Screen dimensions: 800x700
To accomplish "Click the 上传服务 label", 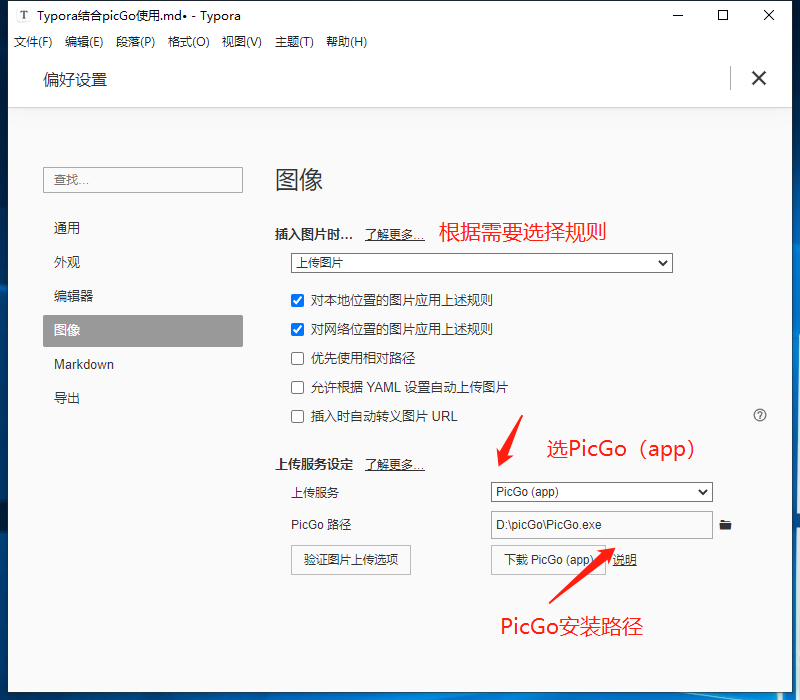I will [x=315, y=492].
